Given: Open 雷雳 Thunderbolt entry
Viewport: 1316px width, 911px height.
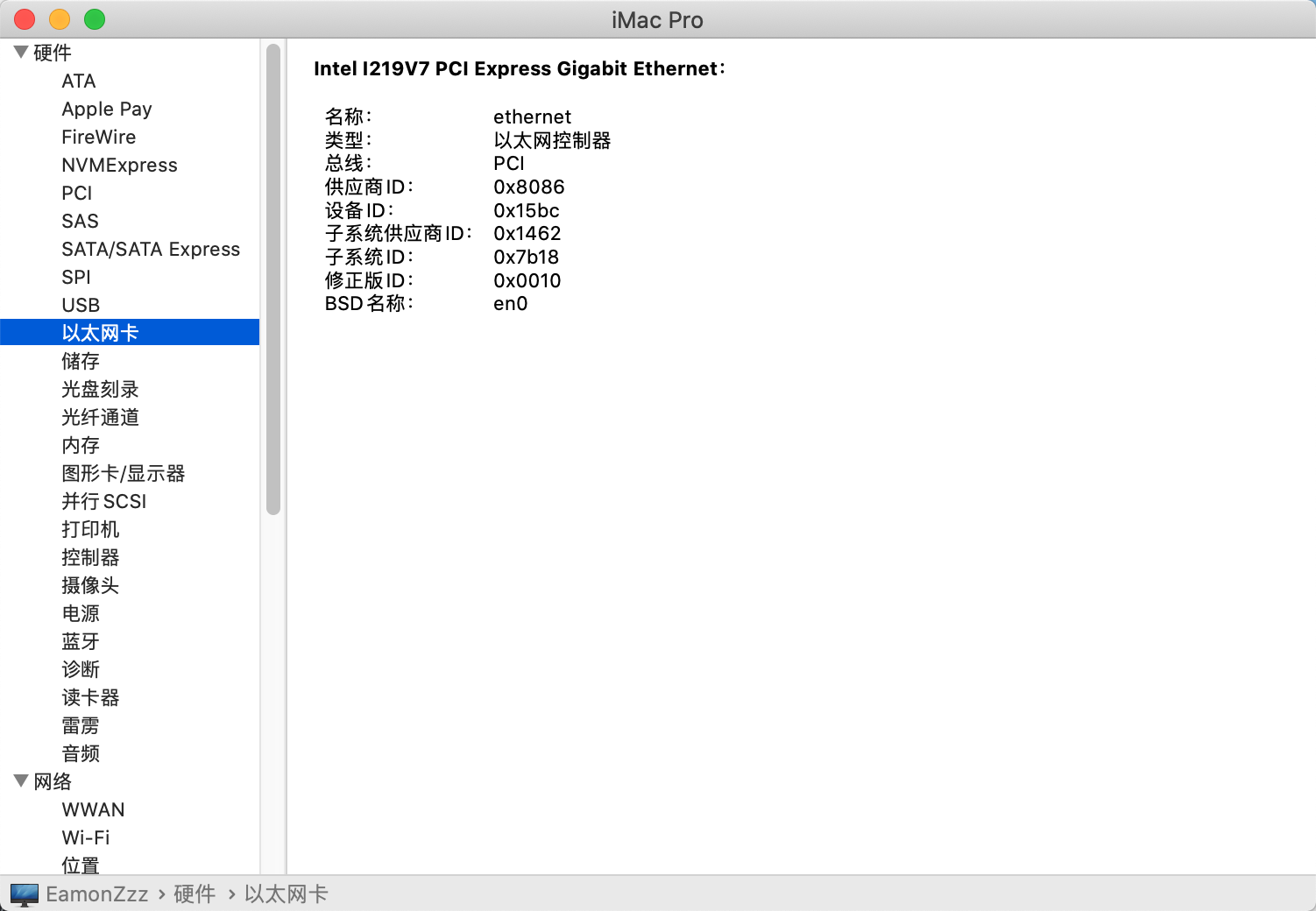Looking at the screenshot, I should coord(81,725).
